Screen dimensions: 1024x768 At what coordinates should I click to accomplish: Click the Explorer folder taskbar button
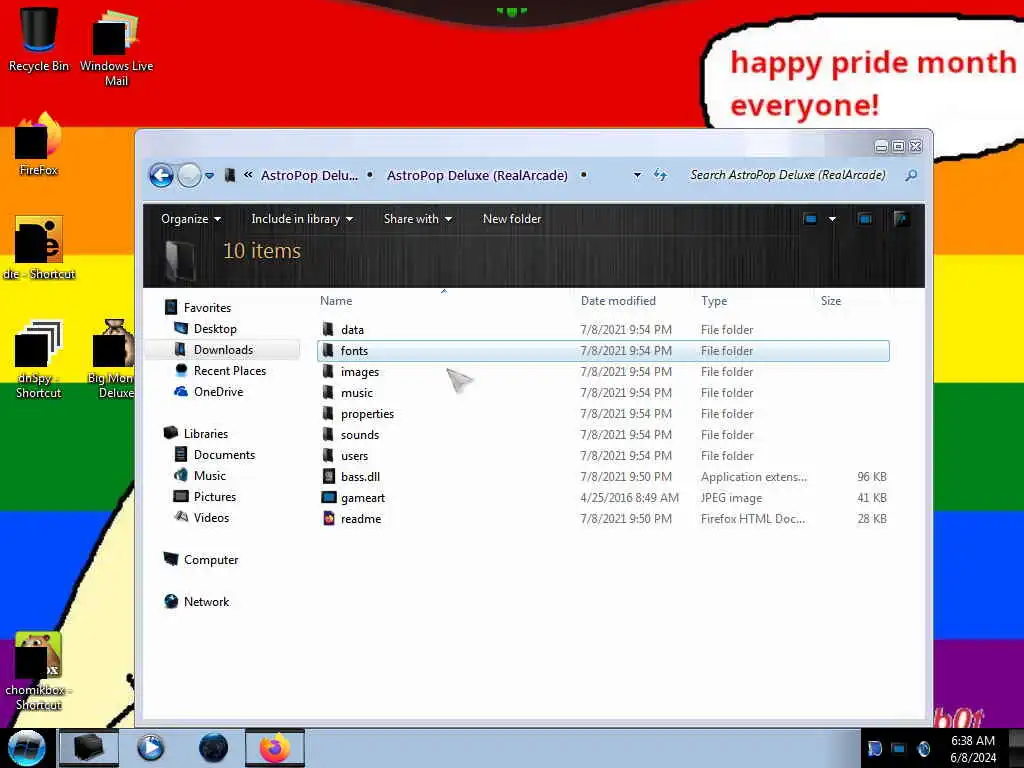point(89,748)
